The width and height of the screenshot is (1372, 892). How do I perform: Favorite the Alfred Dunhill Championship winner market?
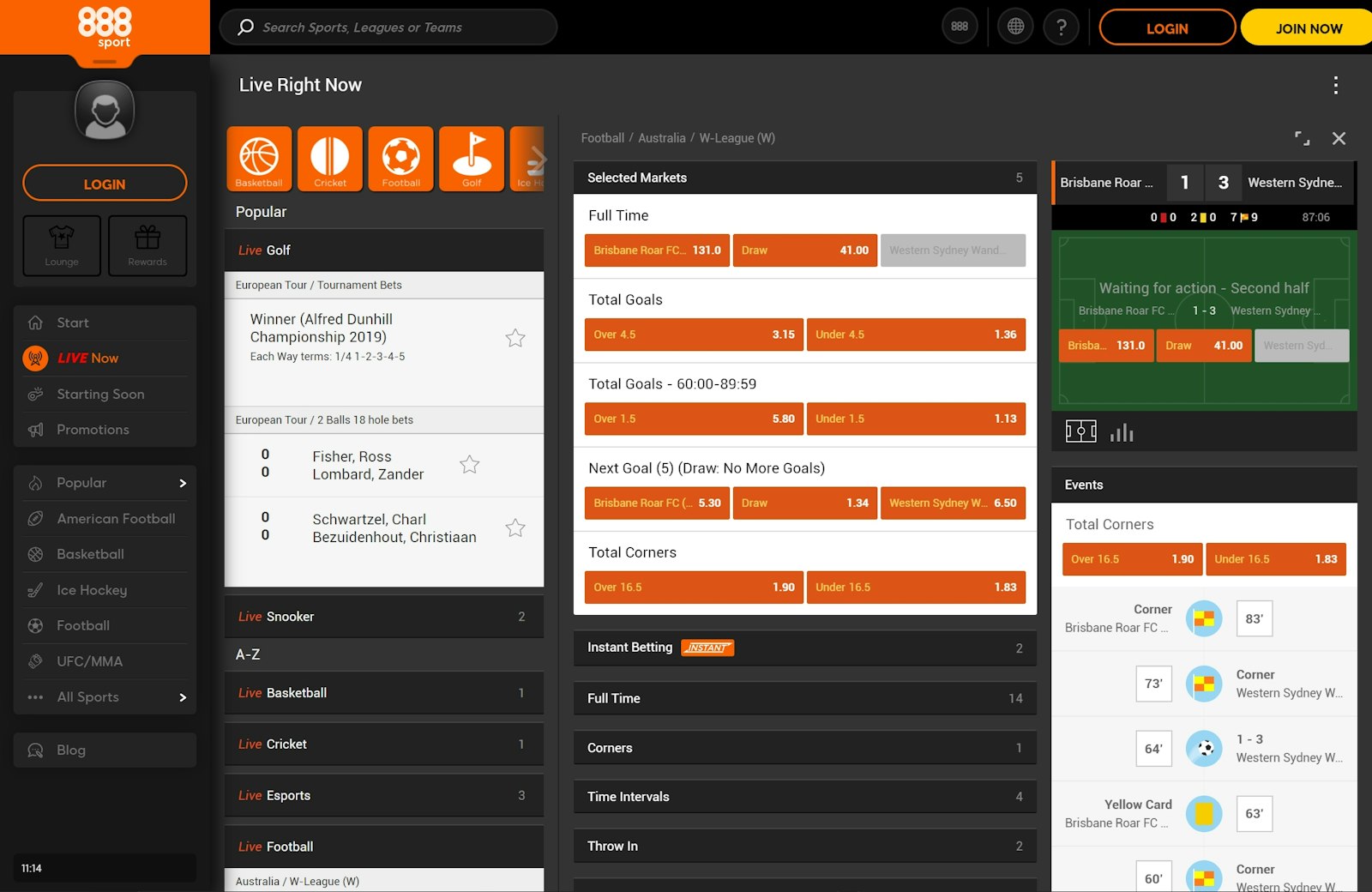click(x=515, y=338)
